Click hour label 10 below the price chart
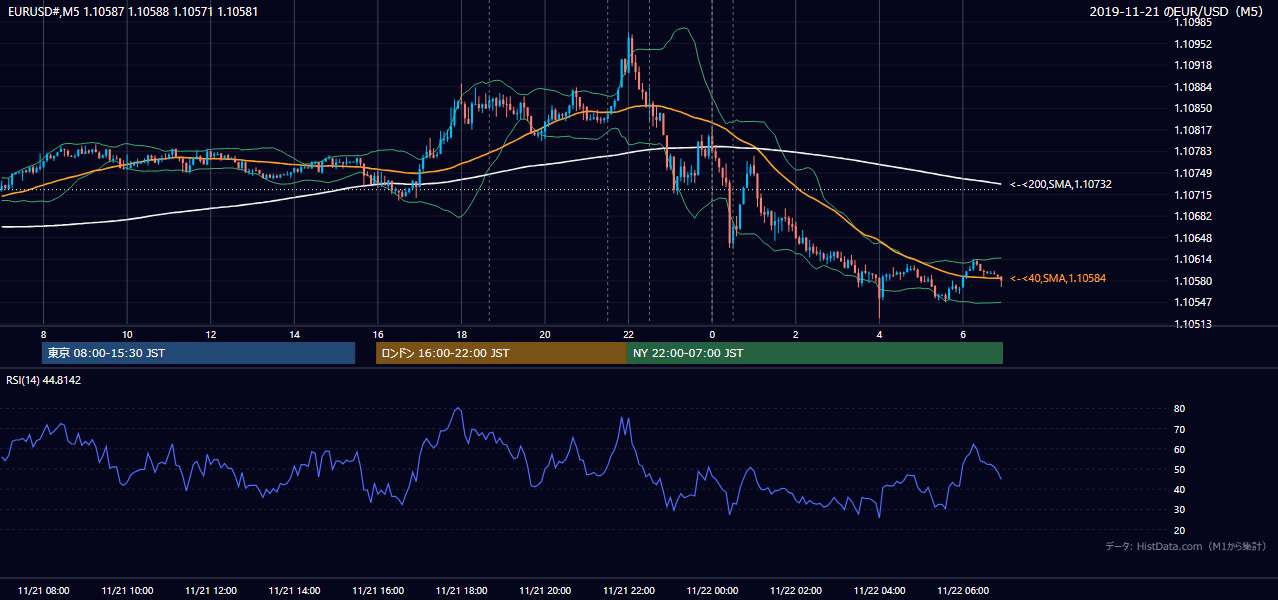Screen dimensions: 1278x600 point(127,334)
